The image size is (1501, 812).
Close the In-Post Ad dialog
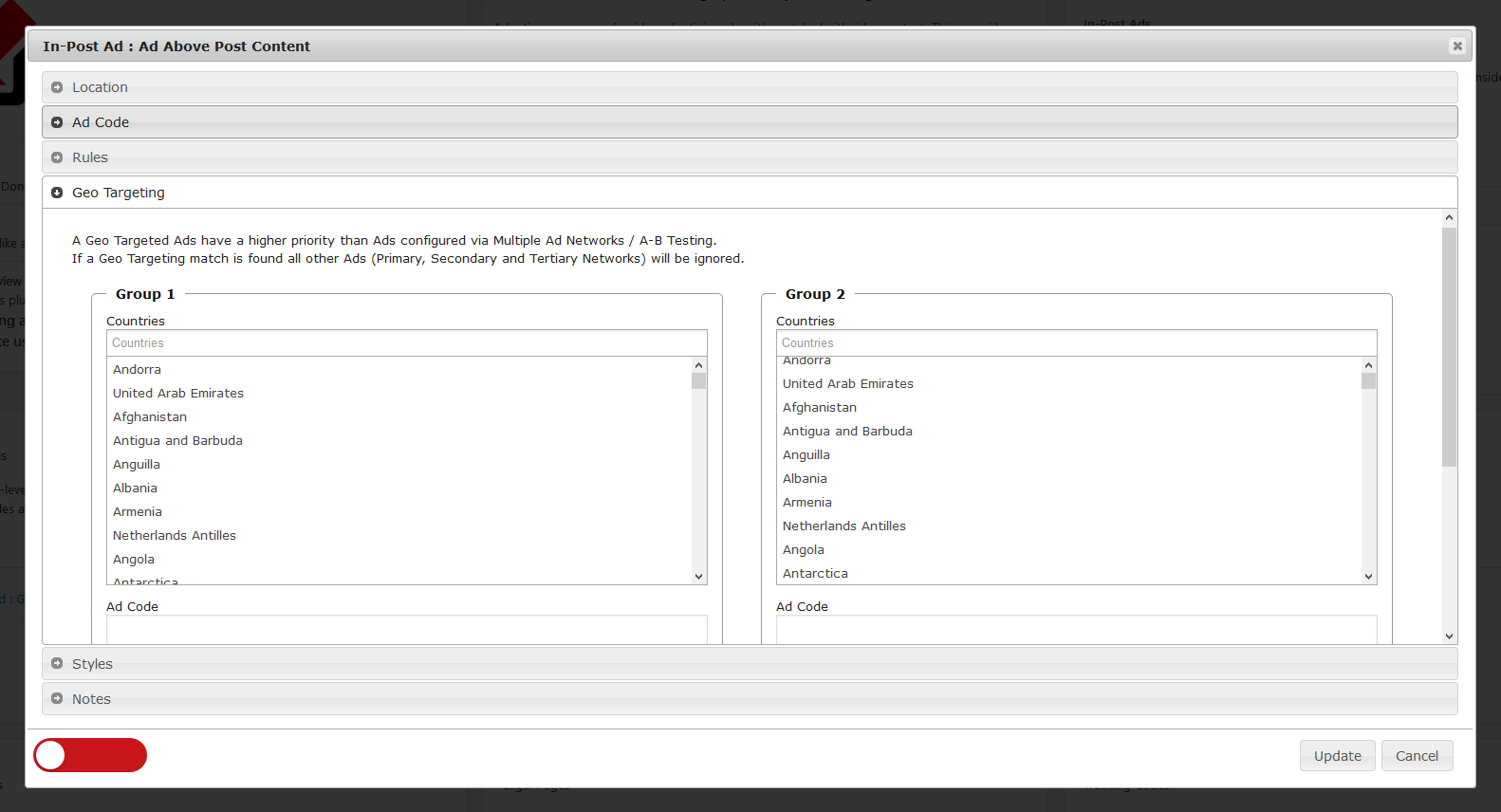[1457, 46]
